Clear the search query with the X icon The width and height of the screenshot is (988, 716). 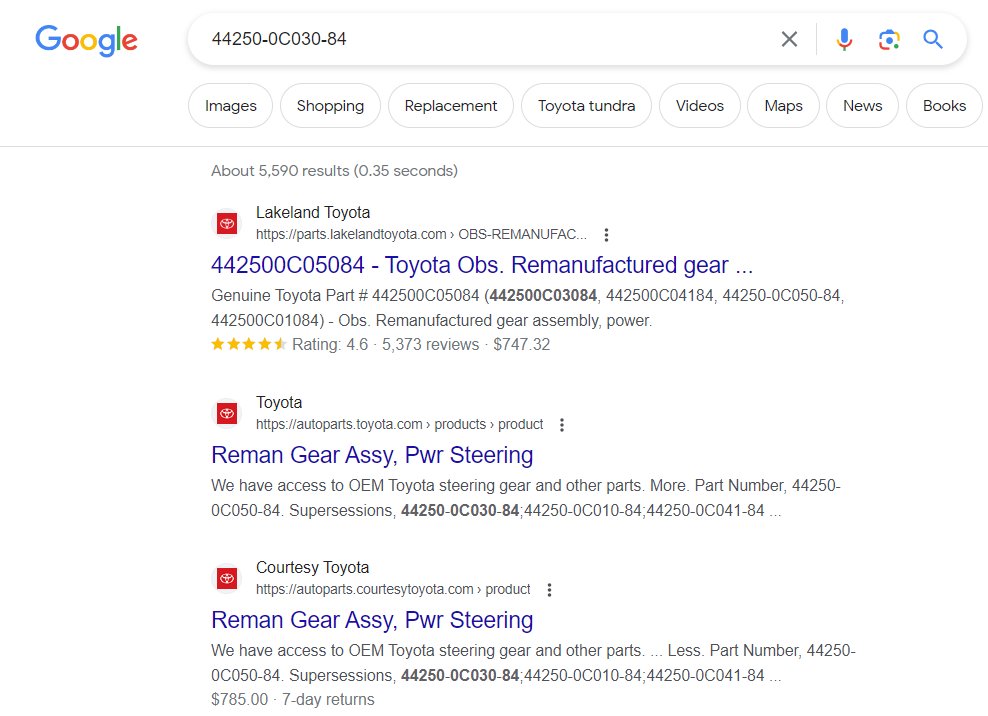(x=789, y=39)
